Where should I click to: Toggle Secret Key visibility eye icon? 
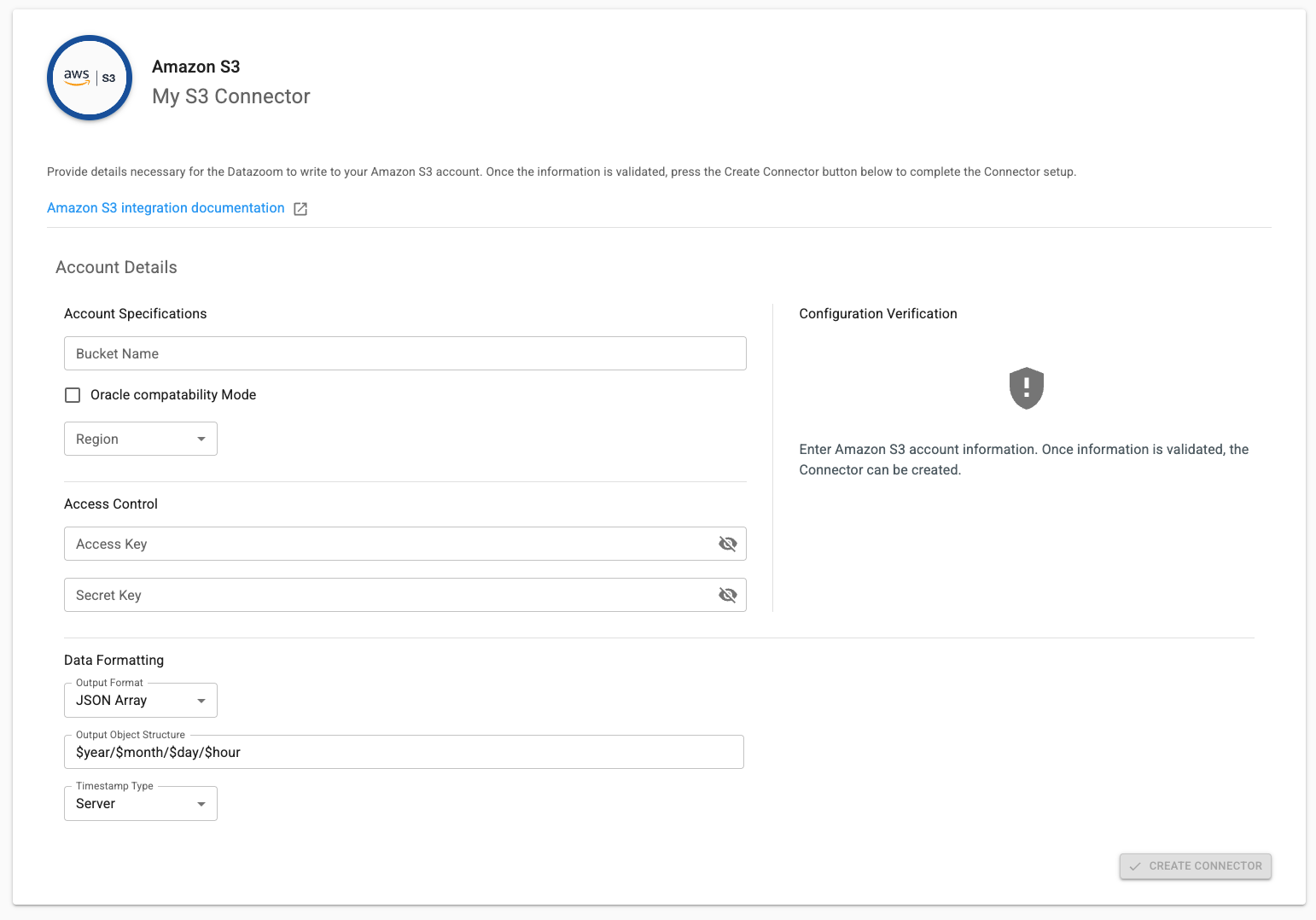pyautogui.click(x=727, y=595)
